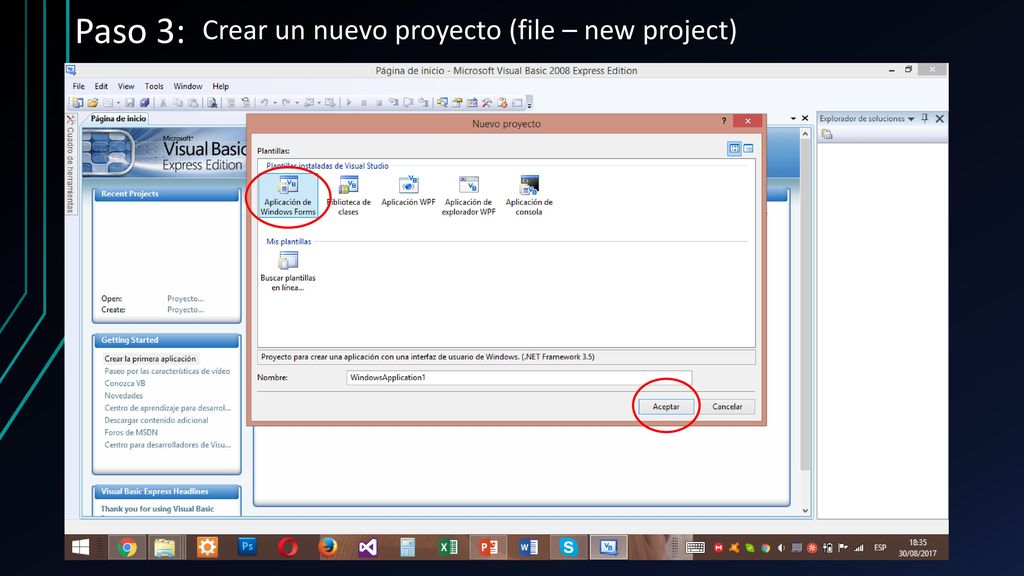Switch dialog to small icons view
1024x576 pixels.
coord(748,149)
